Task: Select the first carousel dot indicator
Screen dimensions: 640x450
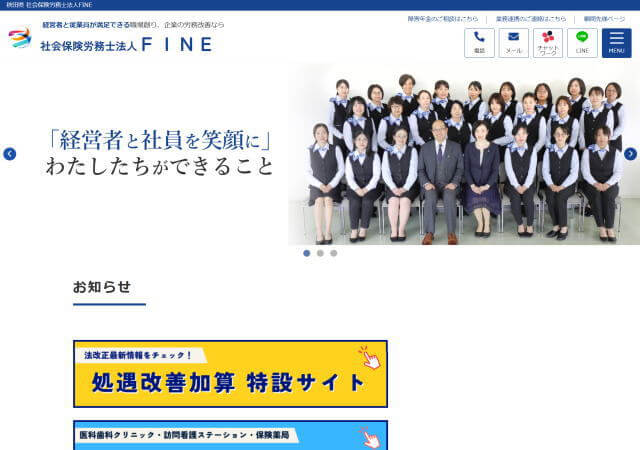Action: tap(307, 253)
